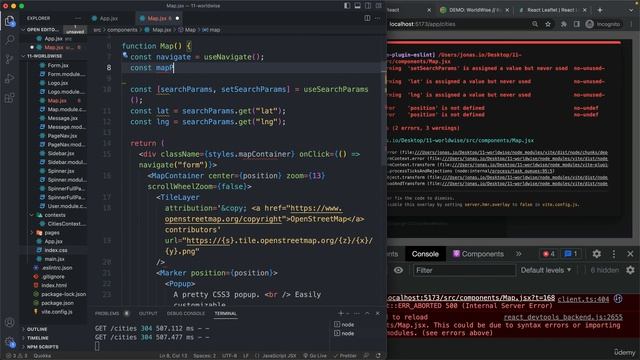Open a new Chrome tab
The height and width of the screenshot is (360, 640).
pyautogui.click(x=600, y=10)
